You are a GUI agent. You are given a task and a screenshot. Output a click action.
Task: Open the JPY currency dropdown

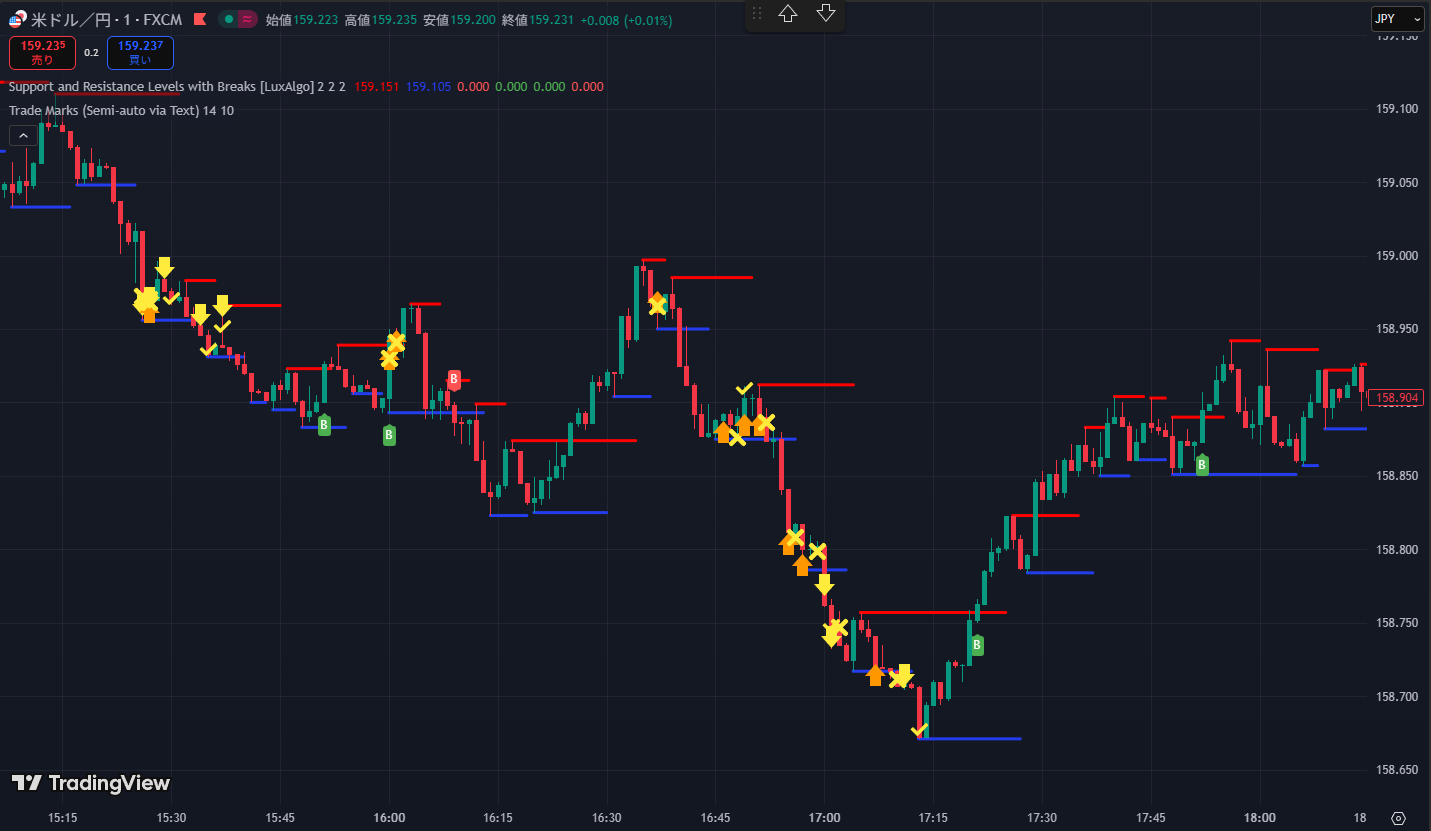click(1397, 19)
